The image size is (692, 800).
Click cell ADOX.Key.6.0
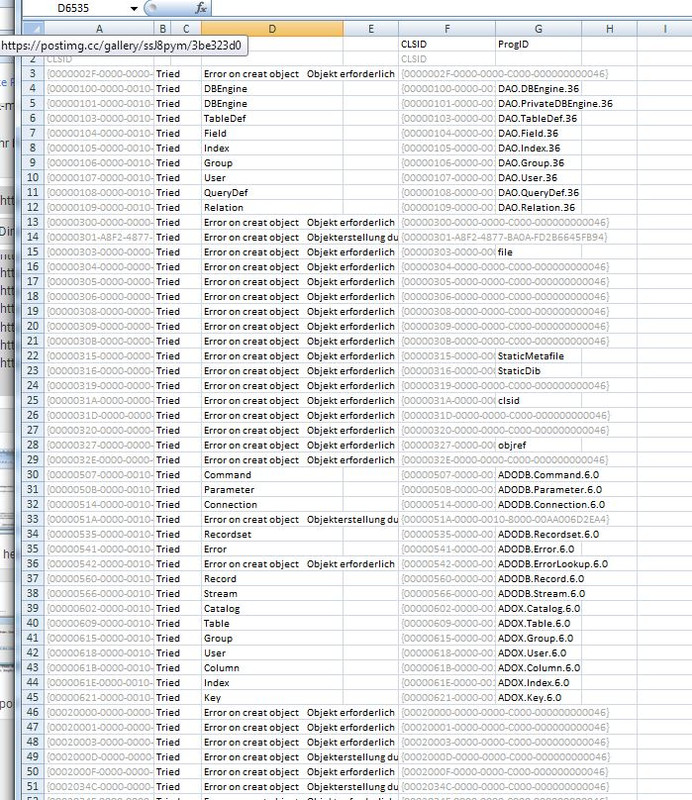pos(538,697)
